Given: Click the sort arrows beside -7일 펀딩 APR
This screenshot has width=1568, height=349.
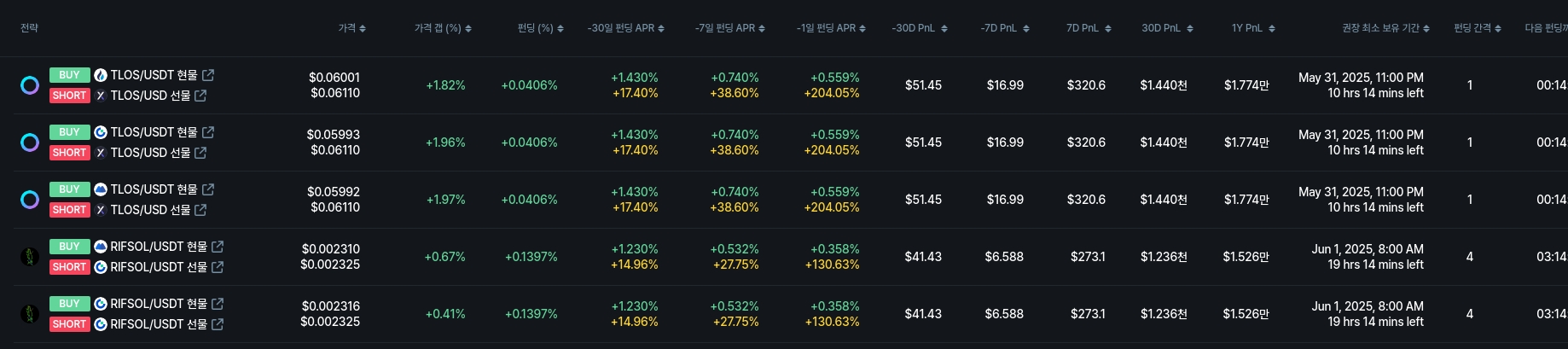Looking at the screenshot, I should tap(762, 29).
